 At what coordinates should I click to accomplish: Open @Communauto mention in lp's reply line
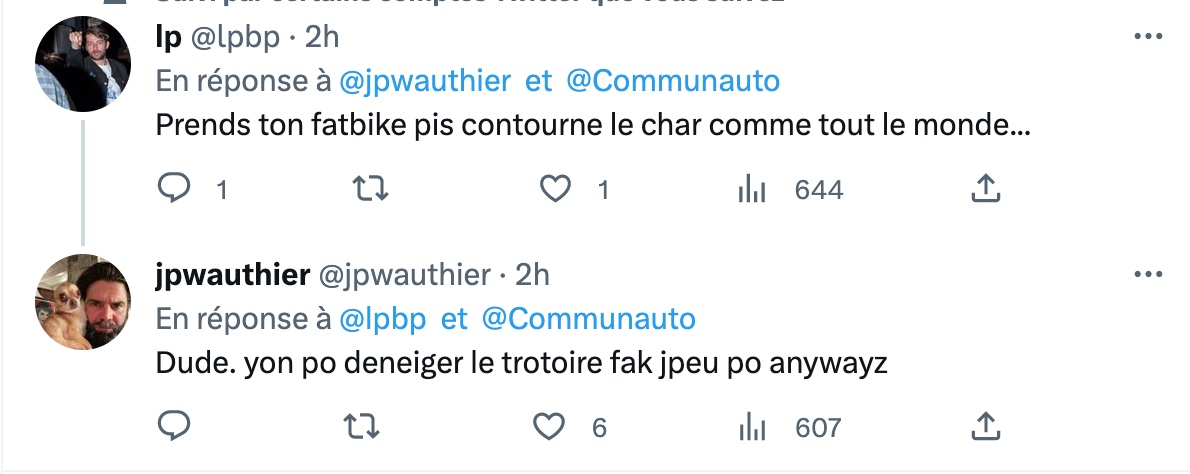[x=673, y=81]
